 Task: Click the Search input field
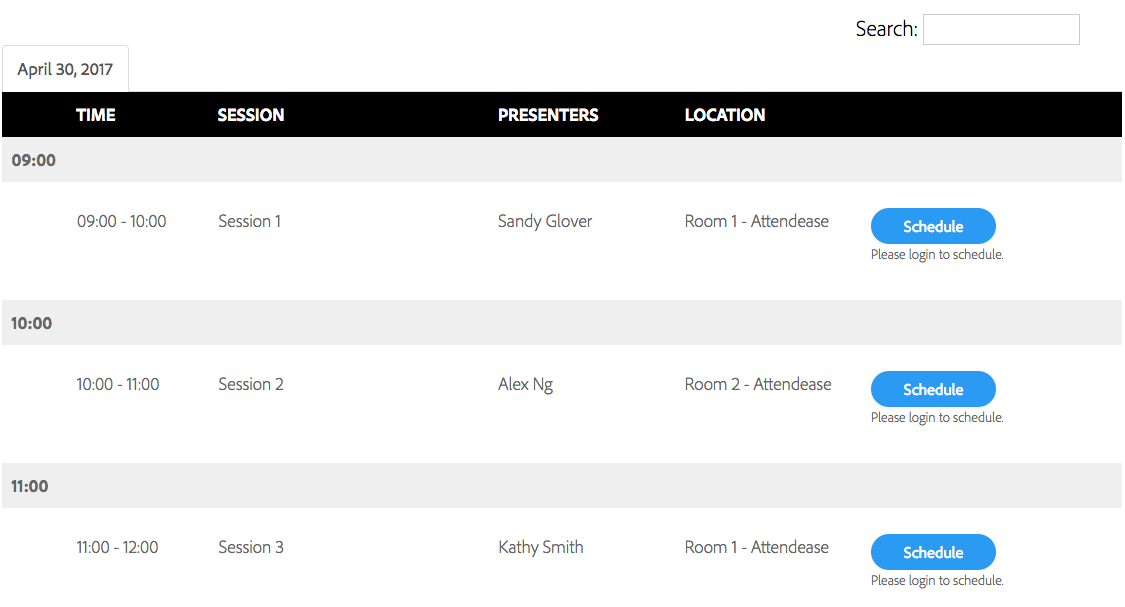coord(1000,30)
